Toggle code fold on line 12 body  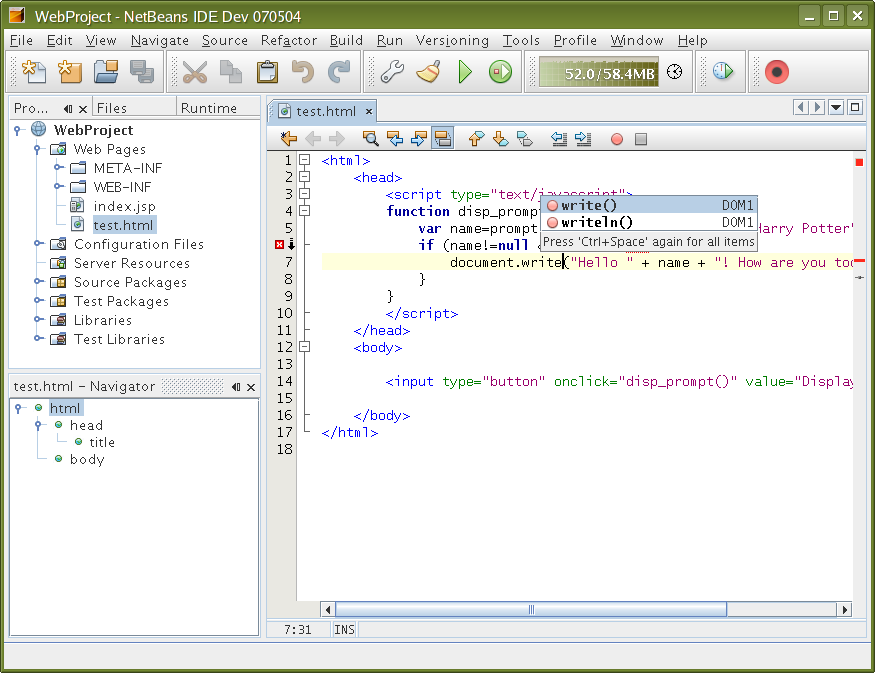305,347
